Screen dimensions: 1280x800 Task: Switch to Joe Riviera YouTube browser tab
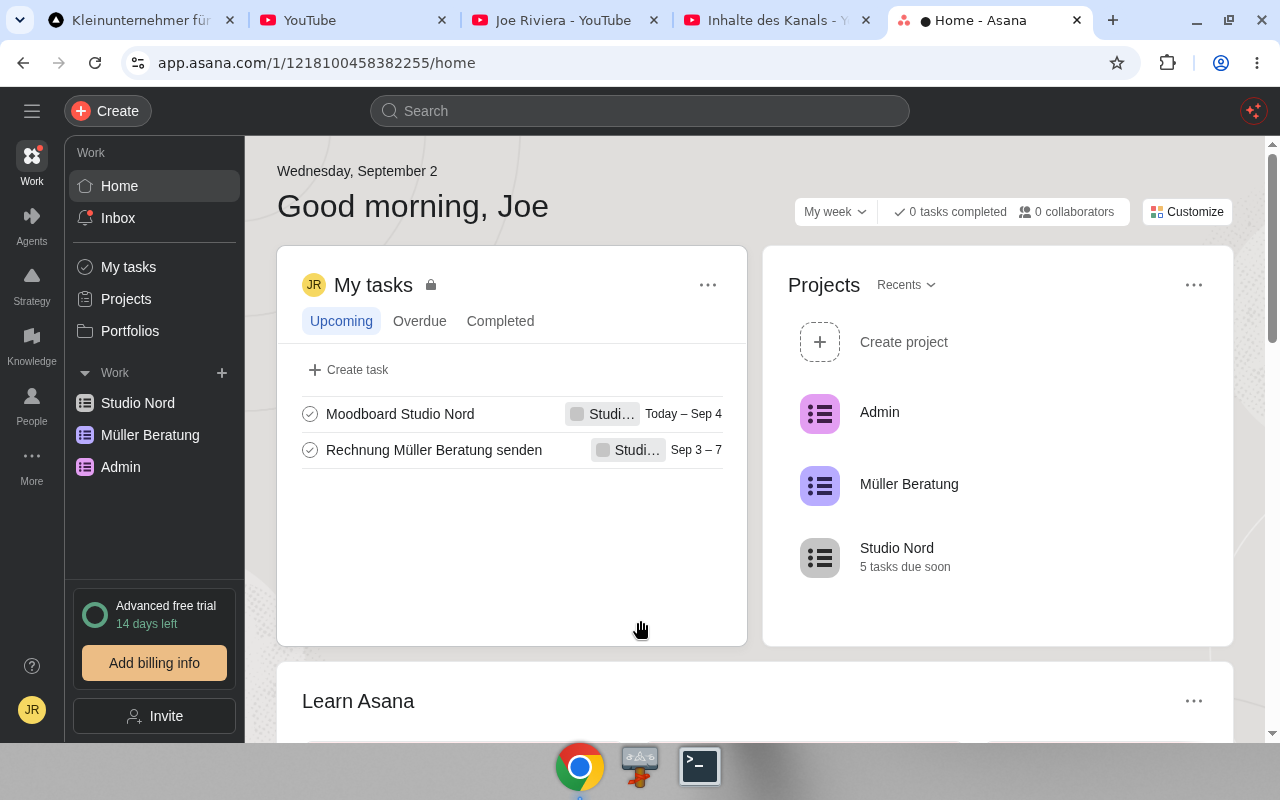tap(565, 20)
